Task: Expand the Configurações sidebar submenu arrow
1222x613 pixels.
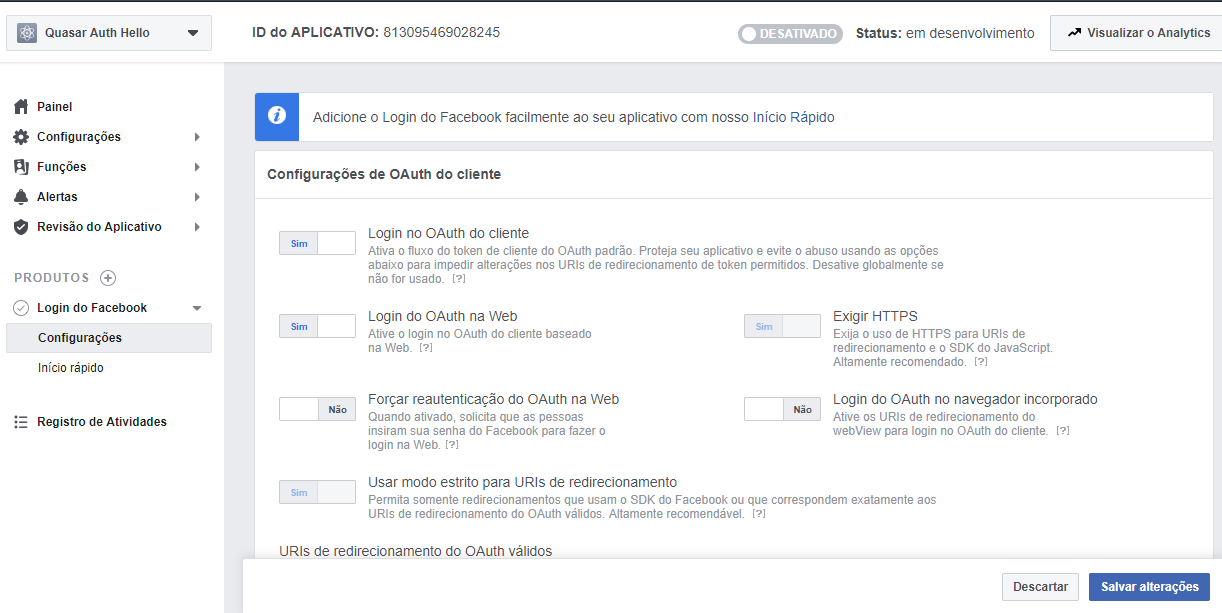Action: (197, 137)
